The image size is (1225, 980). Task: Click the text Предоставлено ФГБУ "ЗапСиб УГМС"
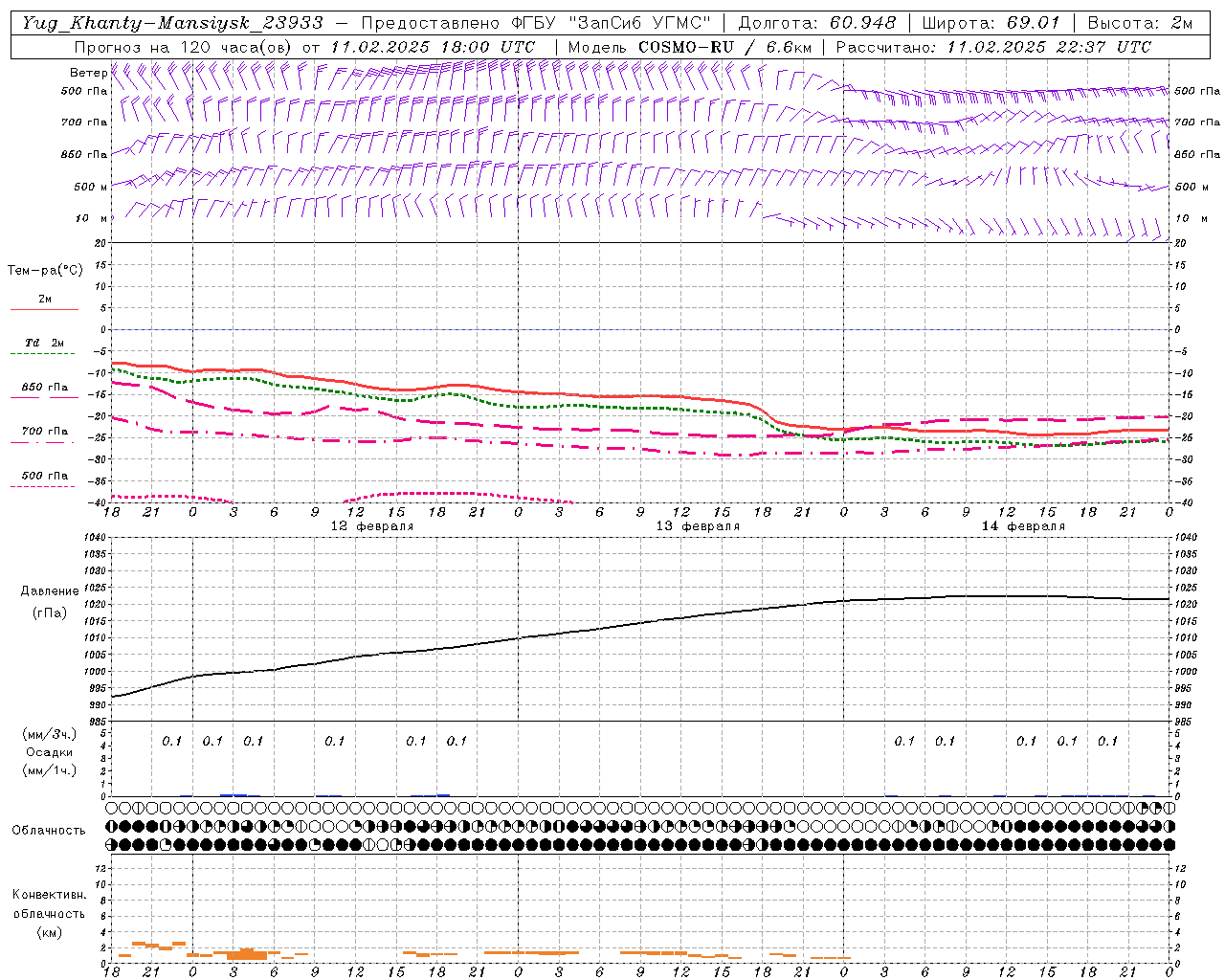(x=536, y=23)
